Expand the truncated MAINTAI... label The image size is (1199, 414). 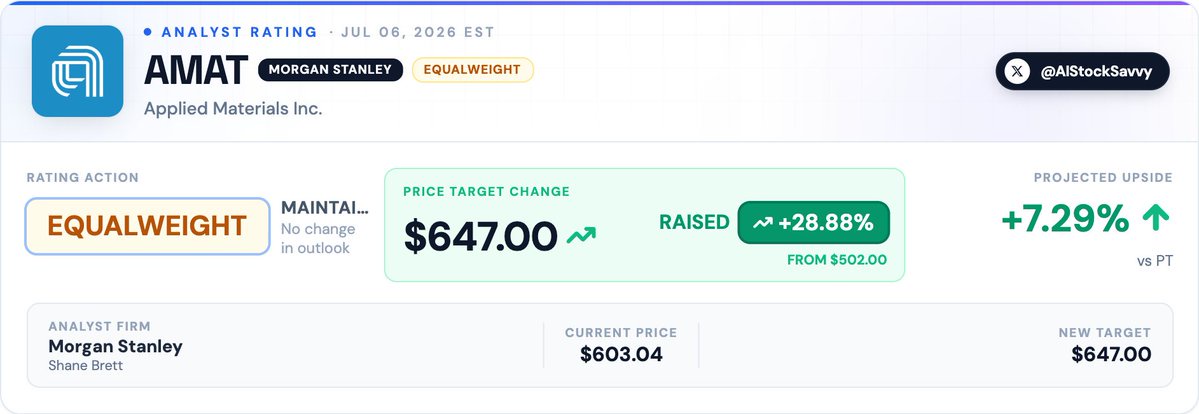(325, 207)
